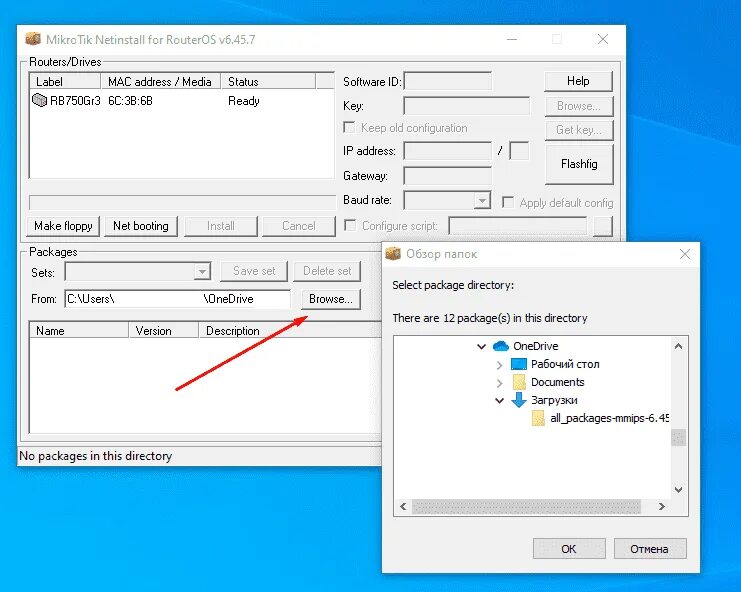Click the Configure script path field
741x592 pixels.
click(x=517, y=226)
